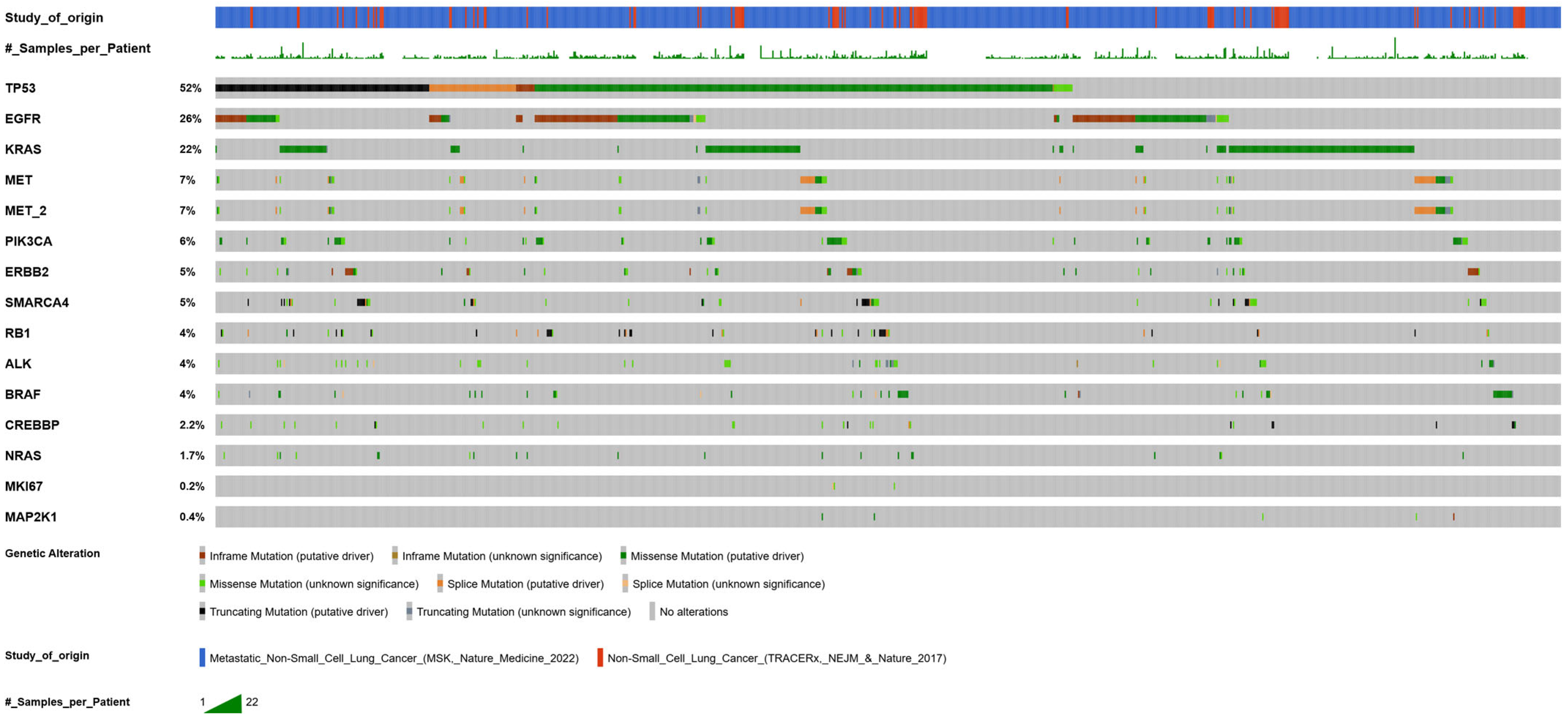This screenshot has width=1568, height=721.
Task: Click the Inframe Mutation putative driver legend icon
Action: 202,556
